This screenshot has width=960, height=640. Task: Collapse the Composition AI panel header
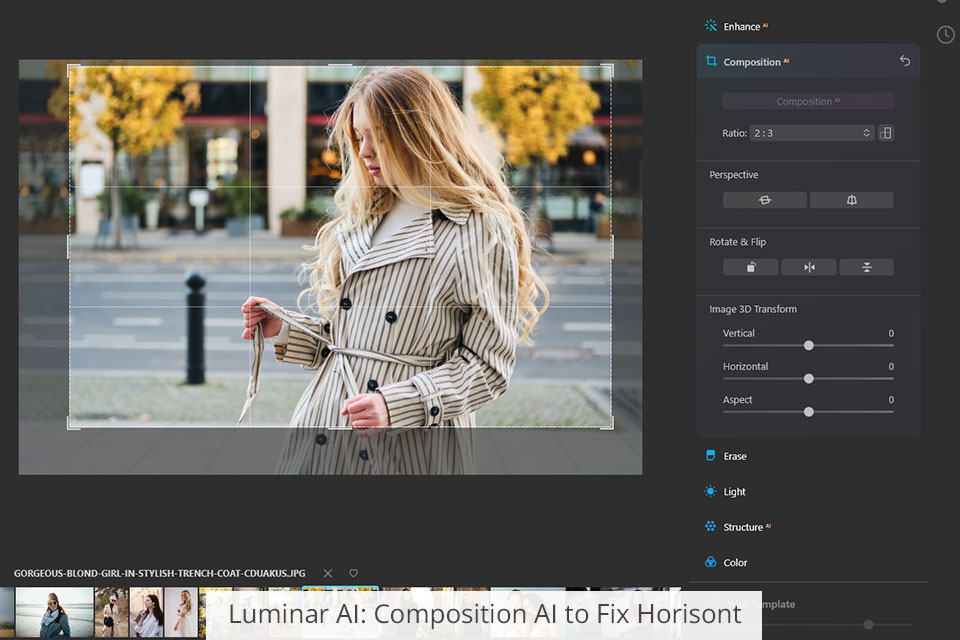(x=808, y=61)
